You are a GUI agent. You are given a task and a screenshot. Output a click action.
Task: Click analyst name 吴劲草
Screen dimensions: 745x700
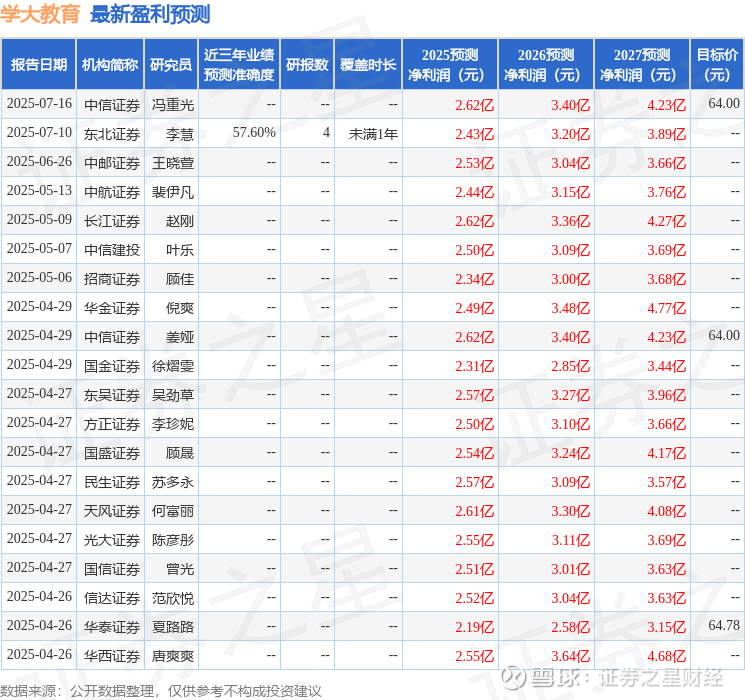(x=173, y=395)
